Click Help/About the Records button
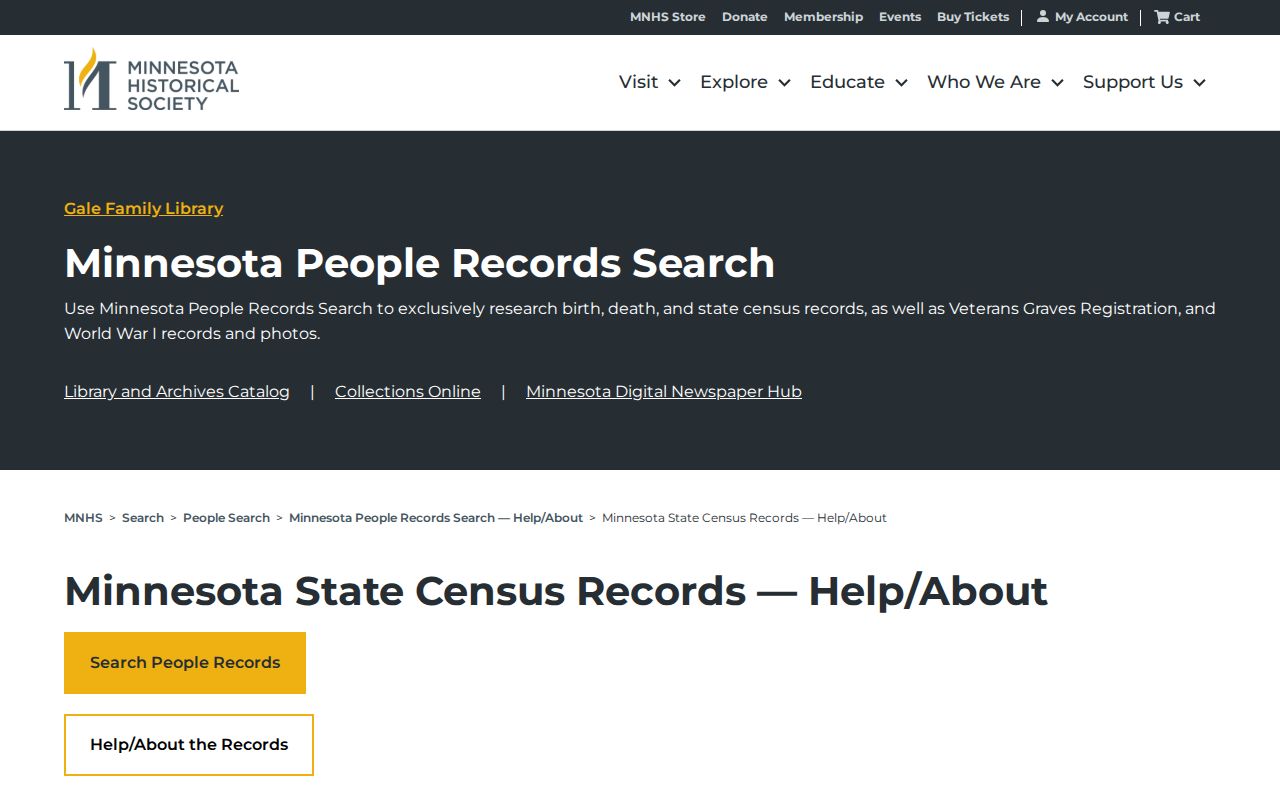 189,745
